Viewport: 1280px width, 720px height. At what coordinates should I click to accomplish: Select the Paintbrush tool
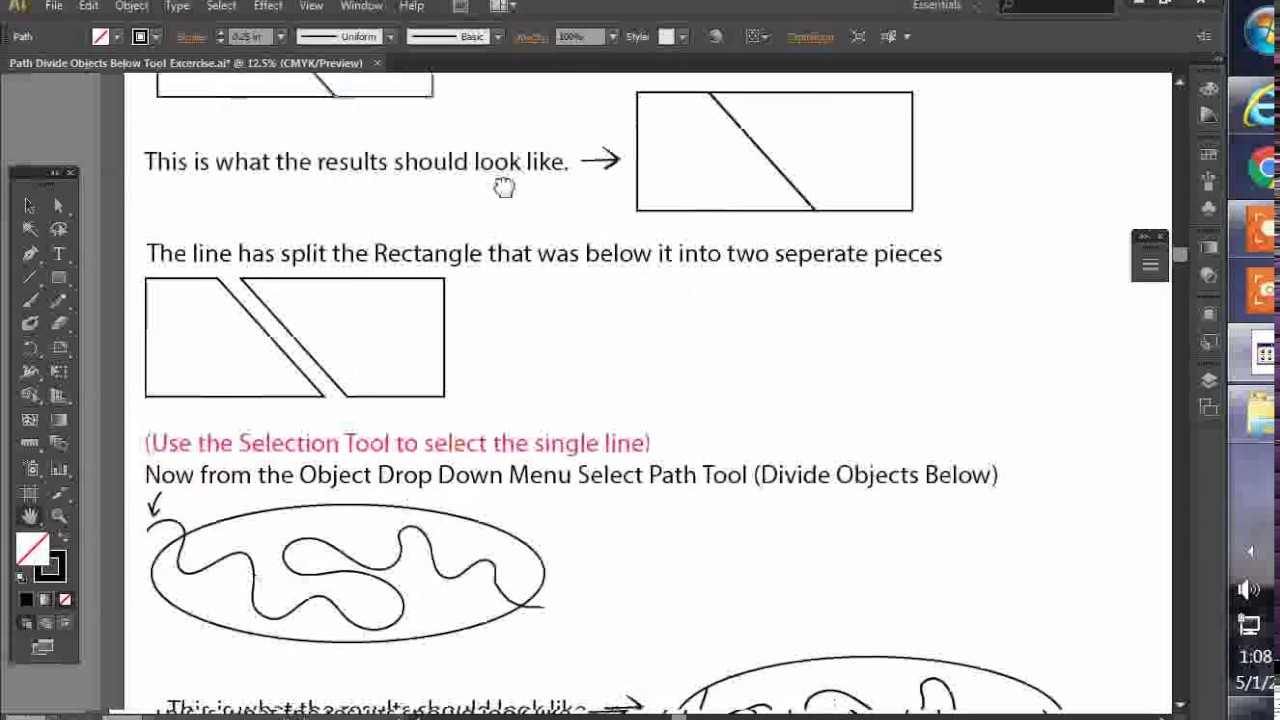(x=30, y=301)
